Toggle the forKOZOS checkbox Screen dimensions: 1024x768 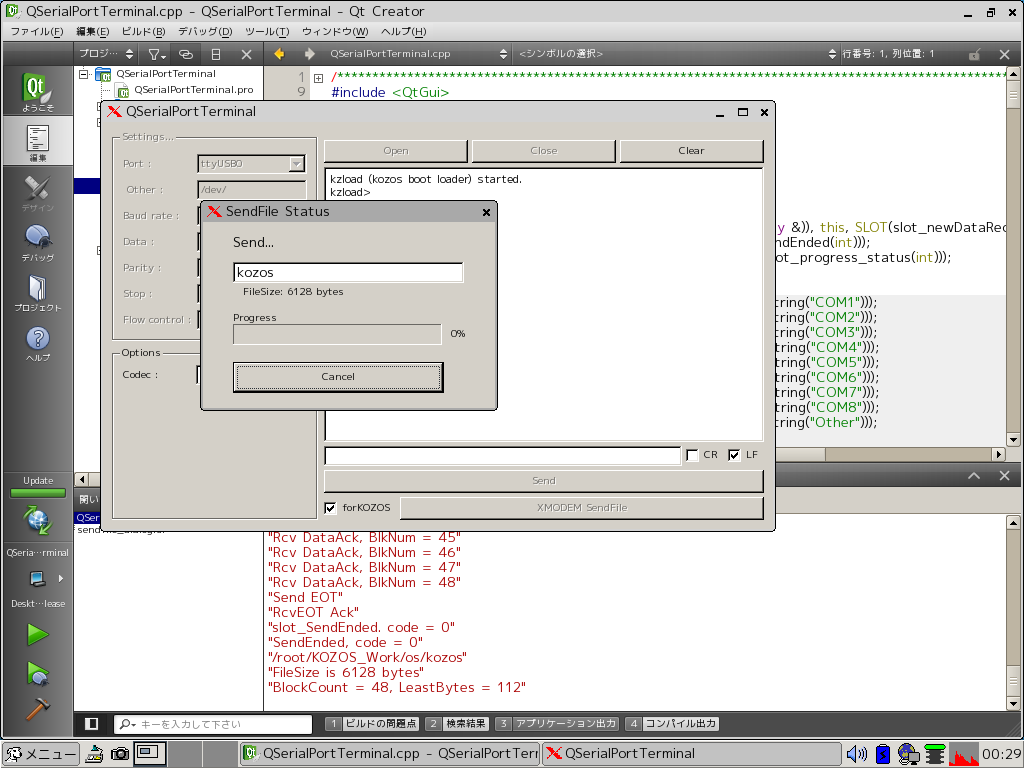[331, 508]
